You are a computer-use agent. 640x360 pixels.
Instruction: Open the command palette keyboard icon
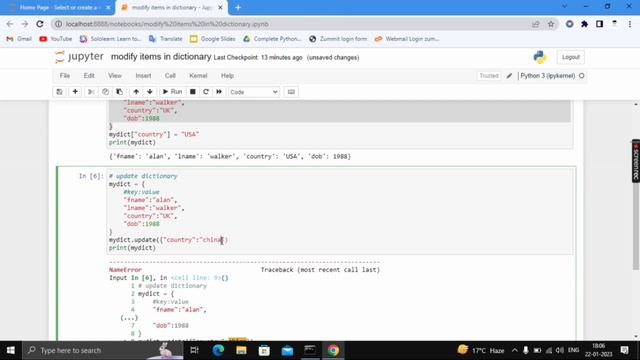[291, 92]
